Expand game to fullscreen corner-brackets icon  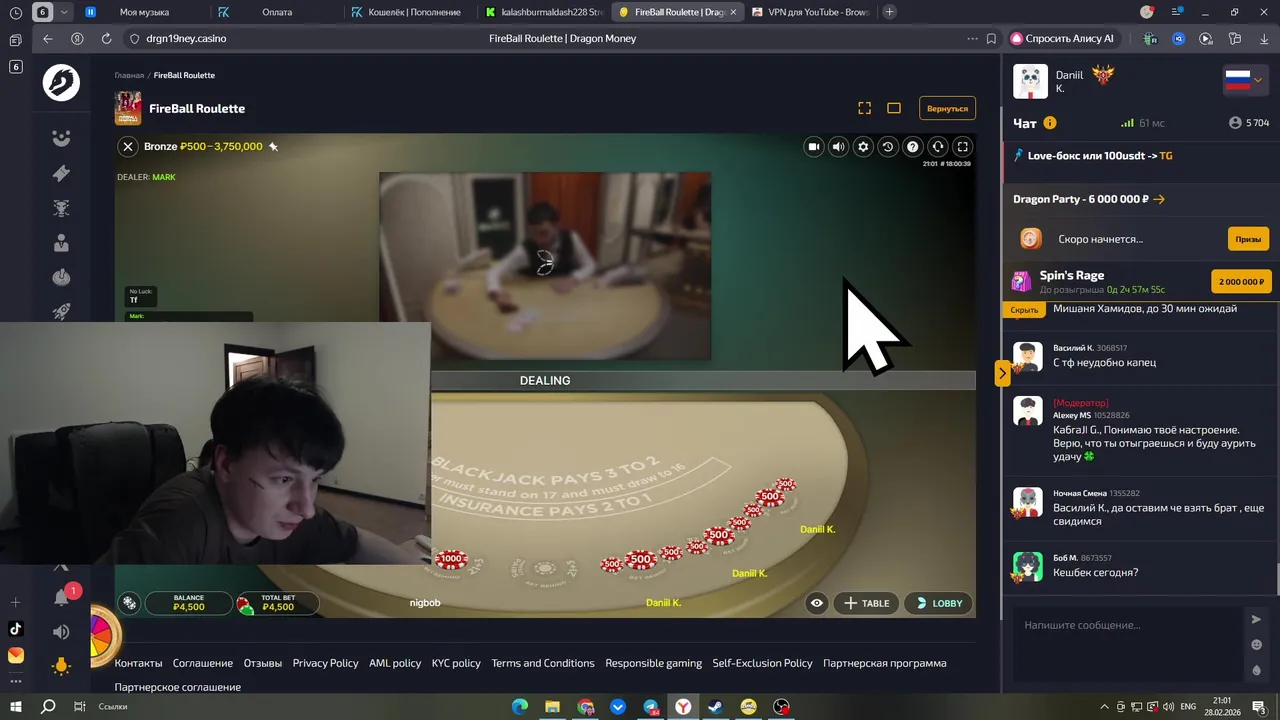[x=865, y=108]
